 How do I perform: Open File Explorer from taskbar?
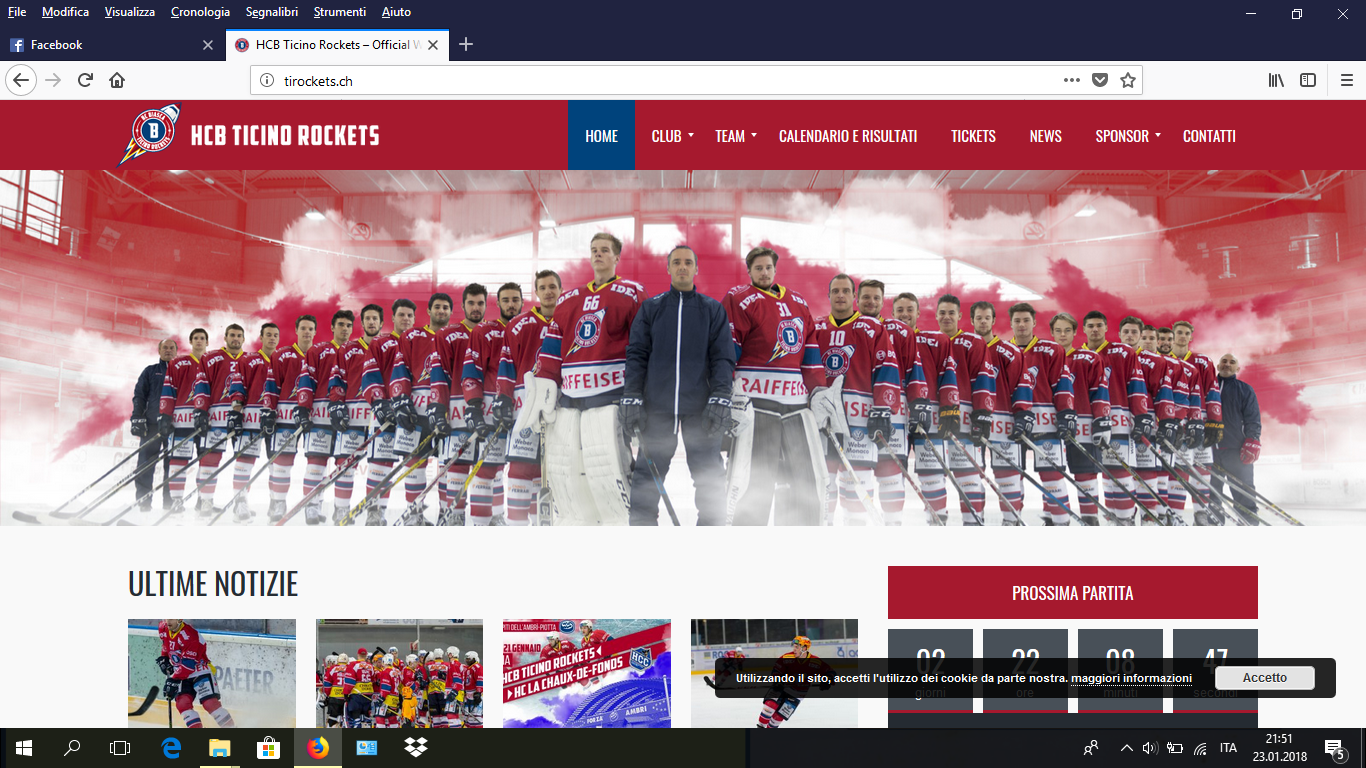220,747
